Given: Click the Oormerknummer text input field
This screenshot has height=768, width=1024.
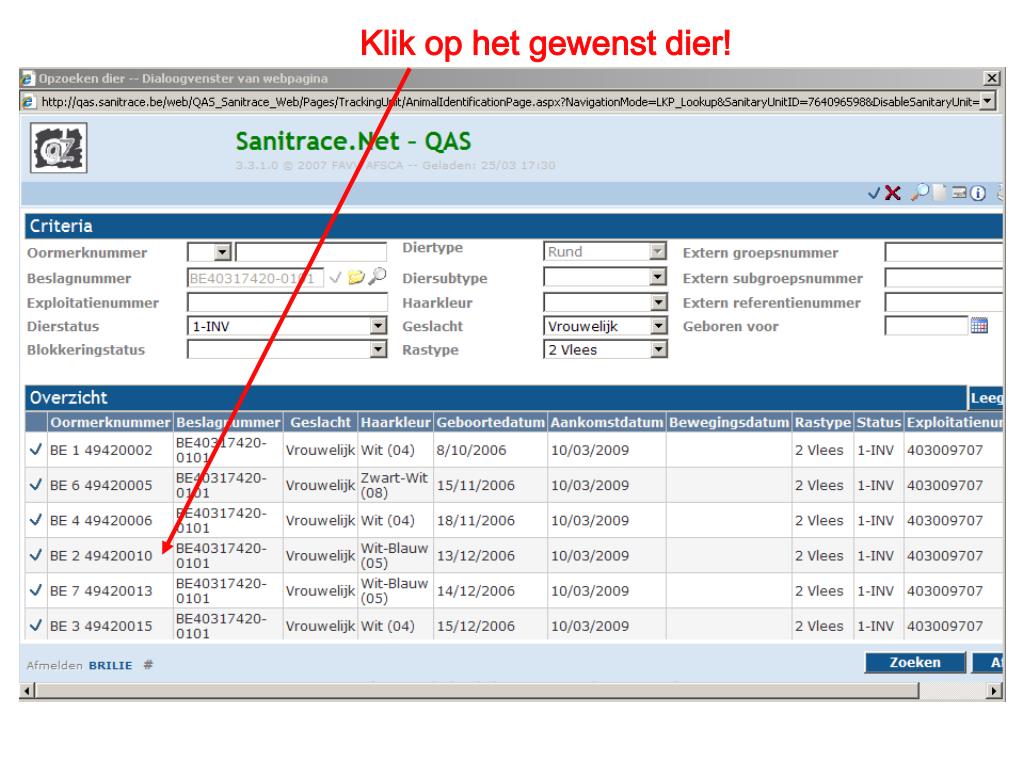Looking at the screenshot, I should click(311, 252).
